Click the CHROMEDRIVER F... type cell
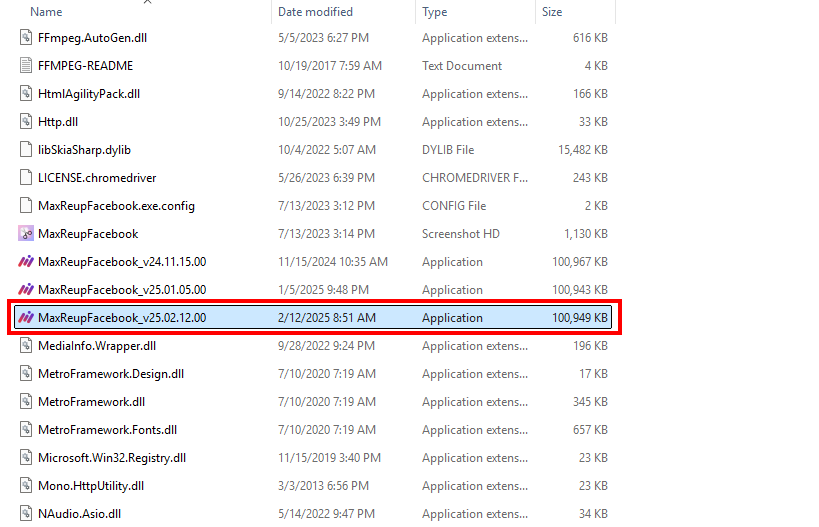Image resolution: width=819 pixels, height=527 pixels. point(475,178)
